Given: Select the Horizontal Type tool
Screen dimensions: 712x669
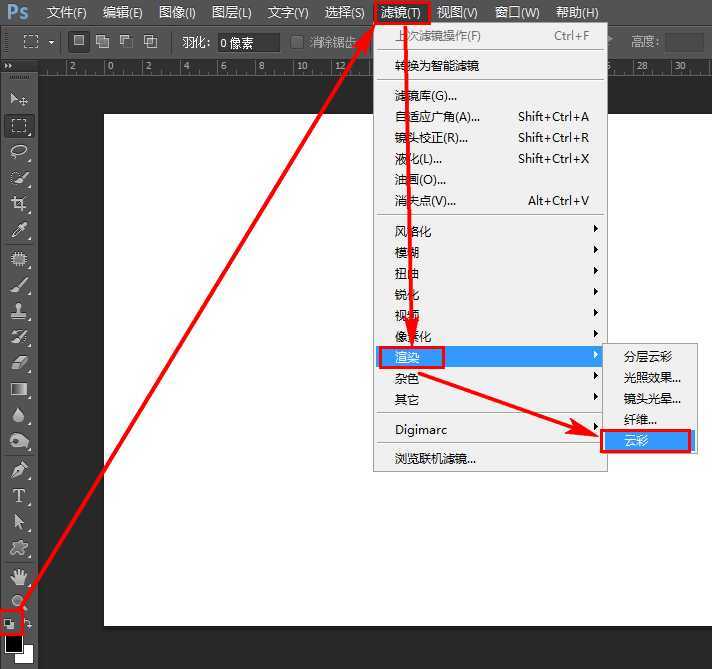Looking at the screenshot, I should point(19,496).
